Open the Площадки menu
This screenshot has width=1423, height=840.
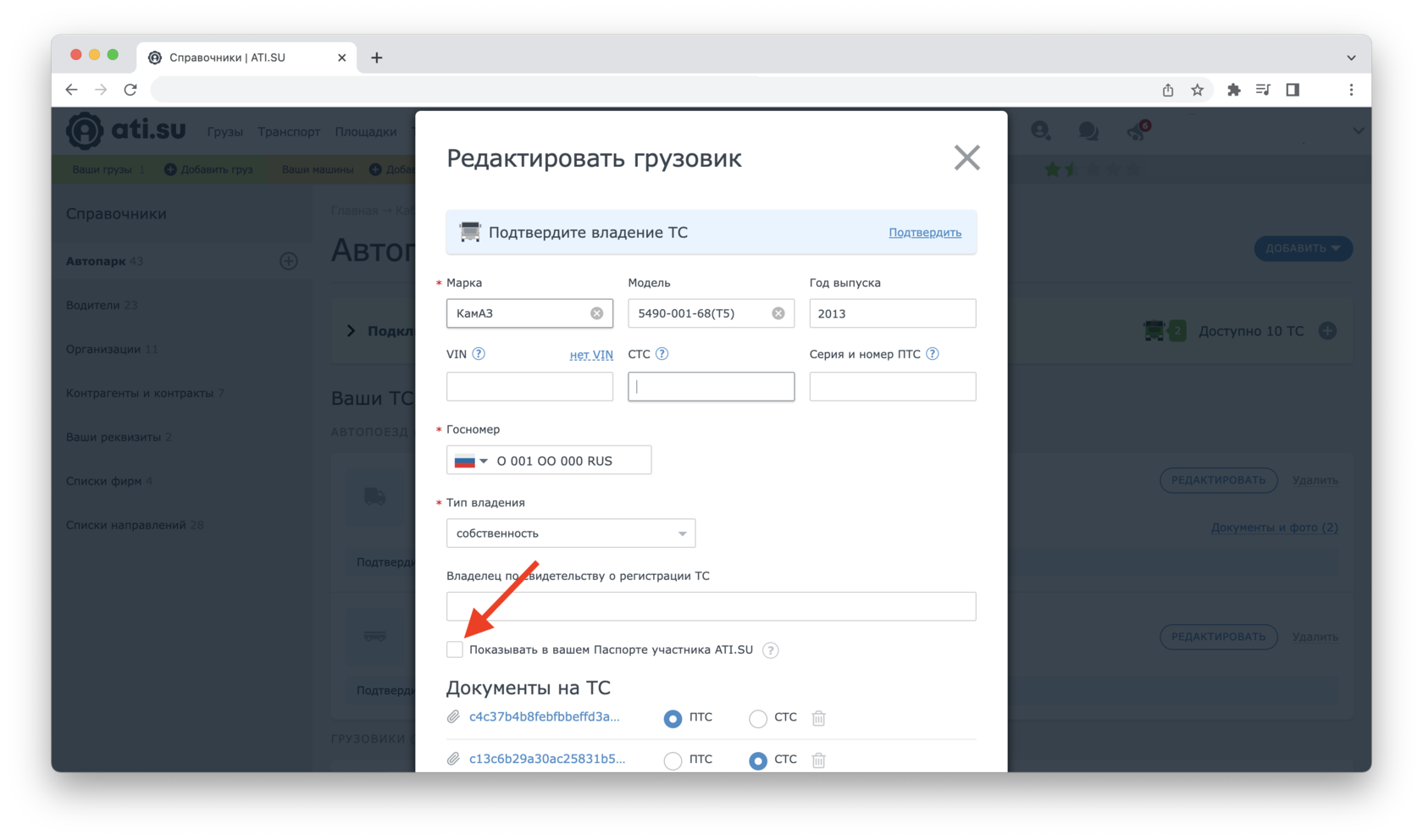(x=366, y=131)
